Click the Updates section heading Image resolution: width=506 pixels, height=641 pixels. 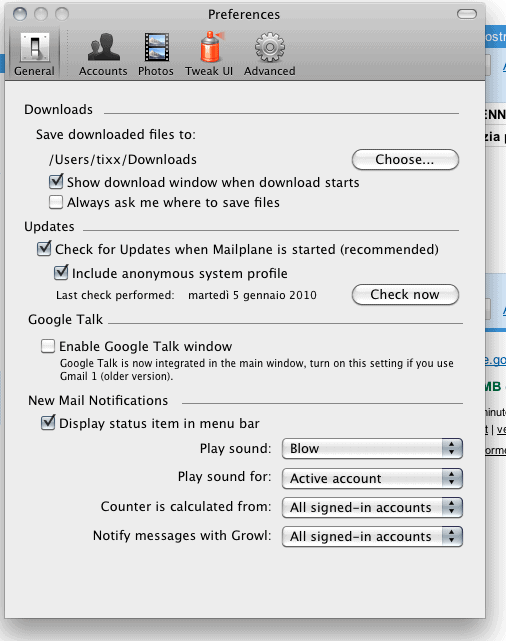click(x=49, y=226)
